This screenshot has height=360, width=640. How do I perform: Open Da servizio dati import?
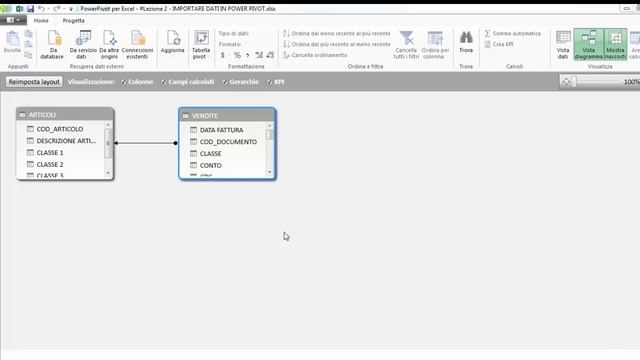point(83,45)
